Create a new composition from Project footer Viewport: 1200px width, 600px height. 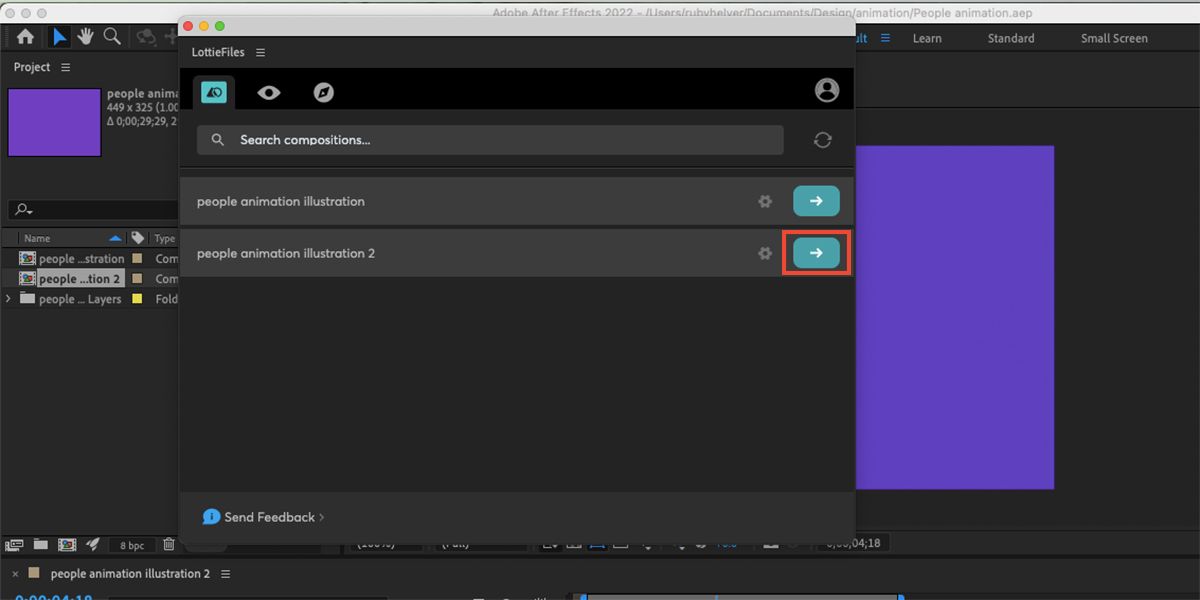pos(67,545)
